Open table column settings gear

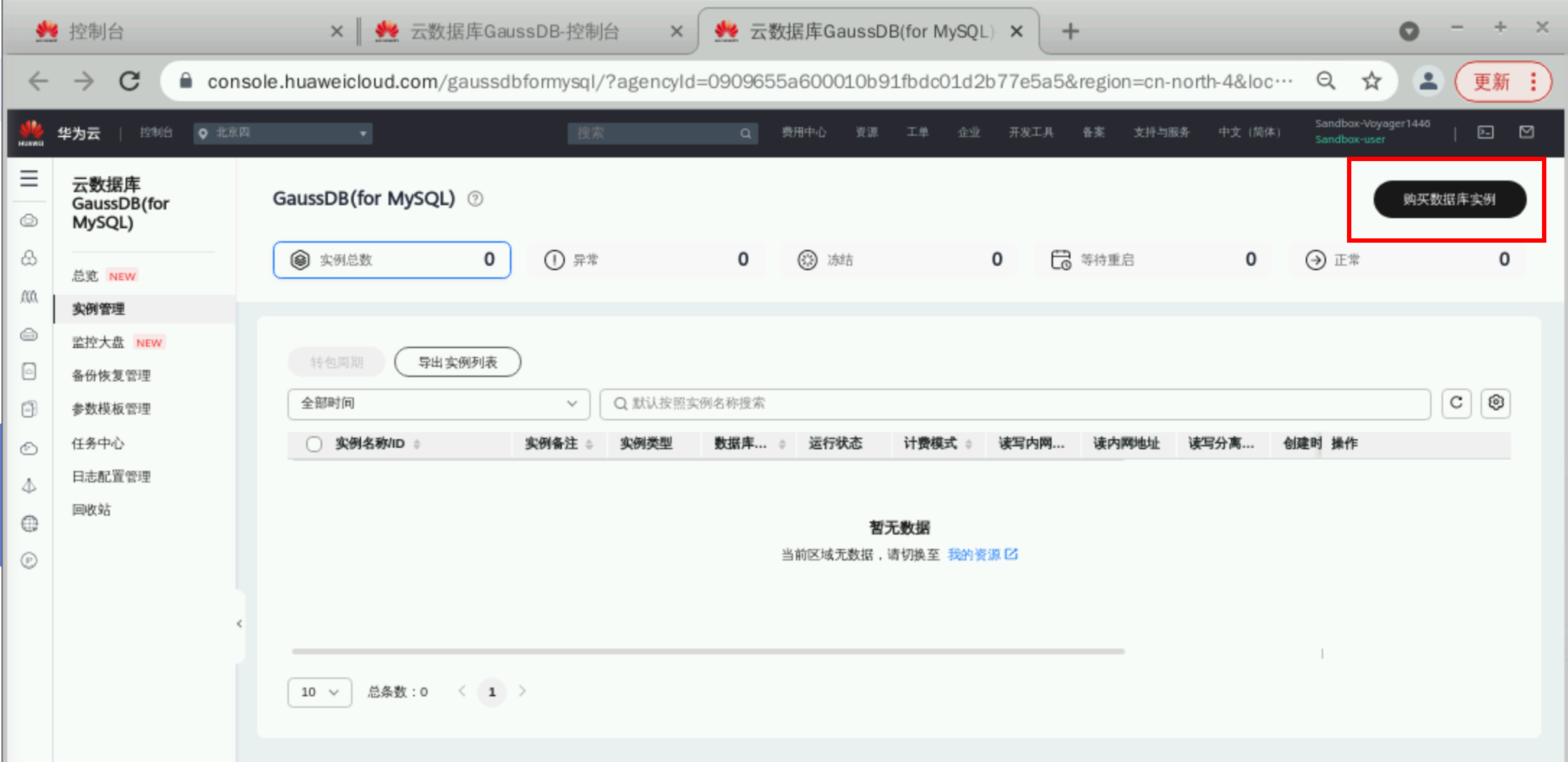pyautogui.click(x=1496, y=403)
